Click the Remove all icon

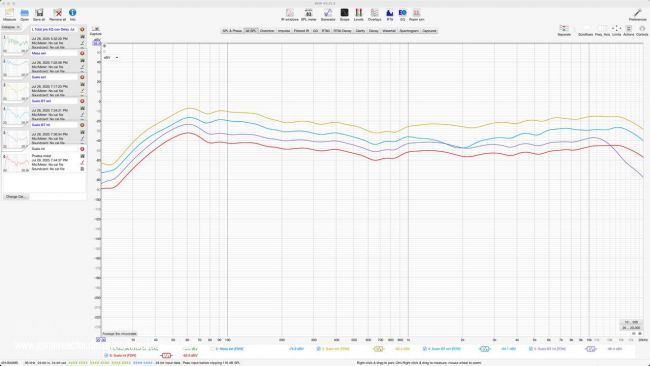(x=58, y=15)
